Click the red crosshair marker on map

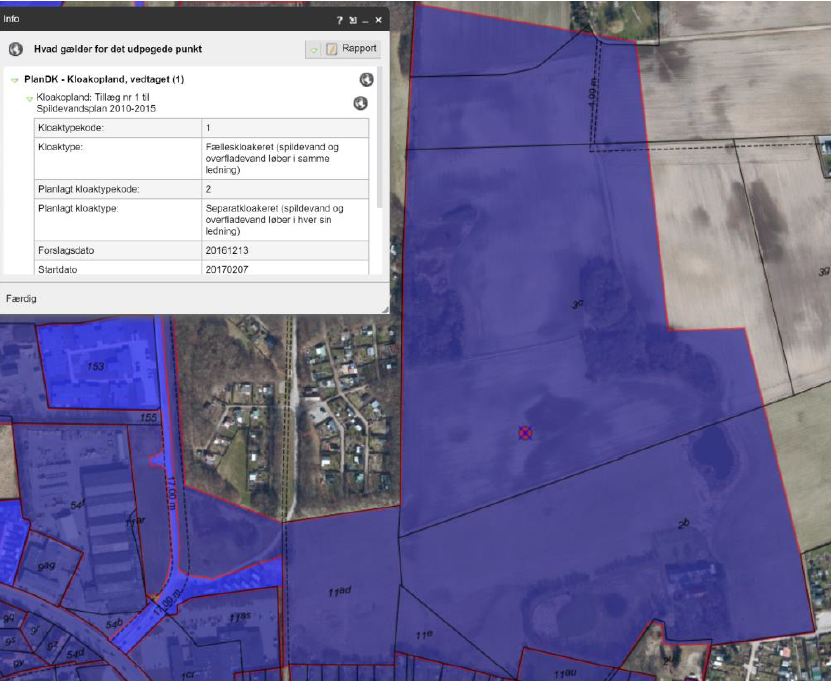(x=525, y=432)
